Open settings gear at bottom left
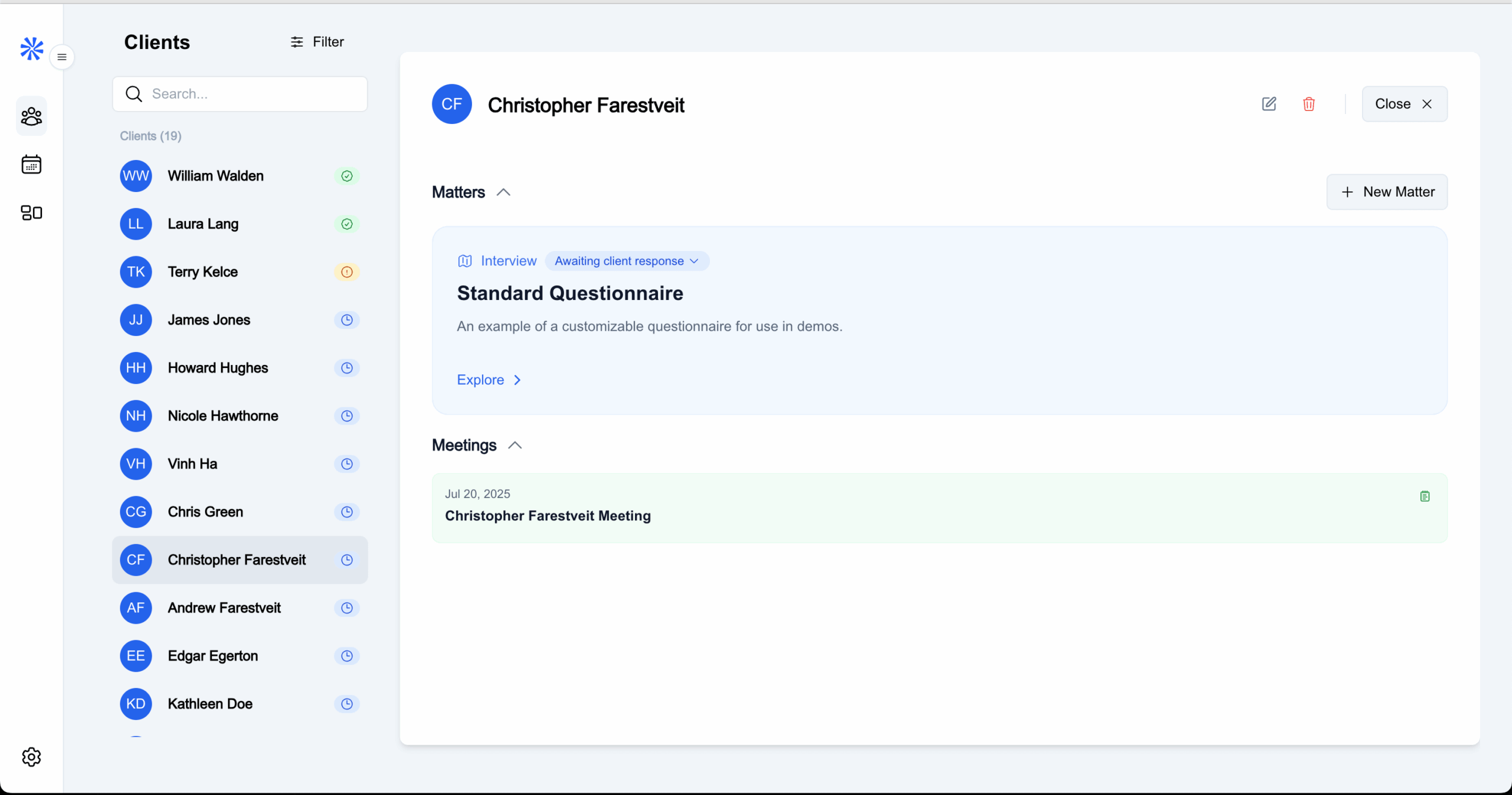 (x=31, y=757)
